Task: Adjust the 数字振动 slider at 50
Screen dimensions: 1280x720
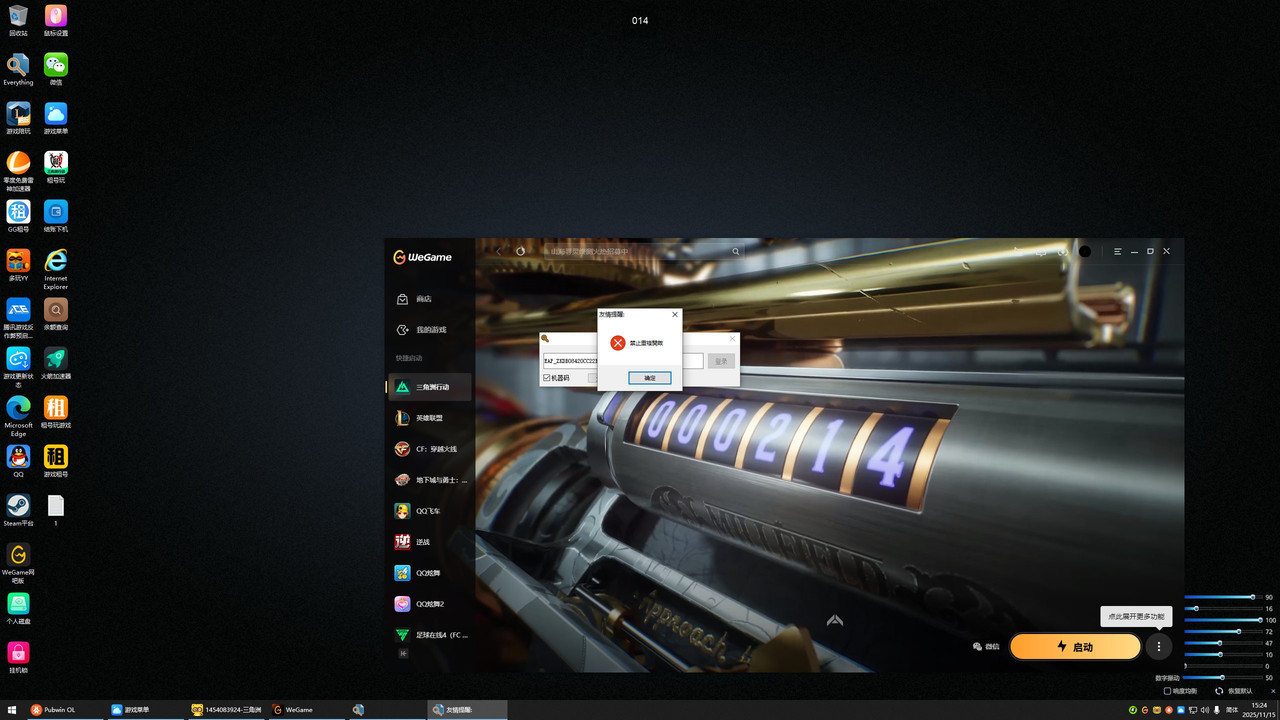Action: [1221, 677]
